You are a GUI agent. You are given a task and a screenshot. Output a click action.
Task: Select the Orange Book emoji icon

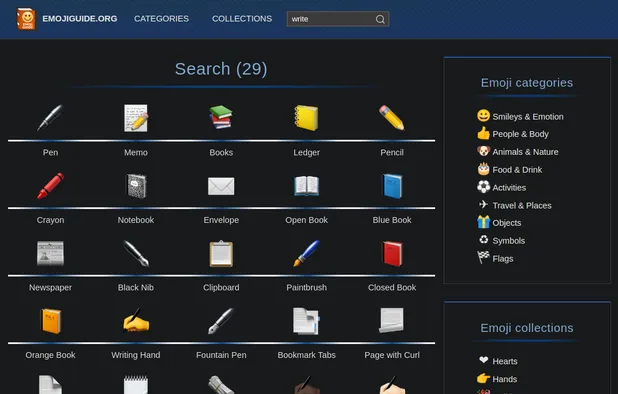[x=51, y=321]
